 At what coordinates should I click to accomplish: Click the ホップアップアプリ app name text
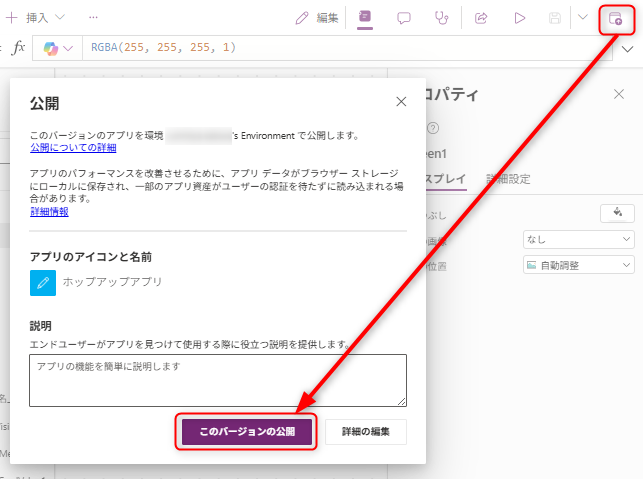pyautogui.click(x=112, y=282)
